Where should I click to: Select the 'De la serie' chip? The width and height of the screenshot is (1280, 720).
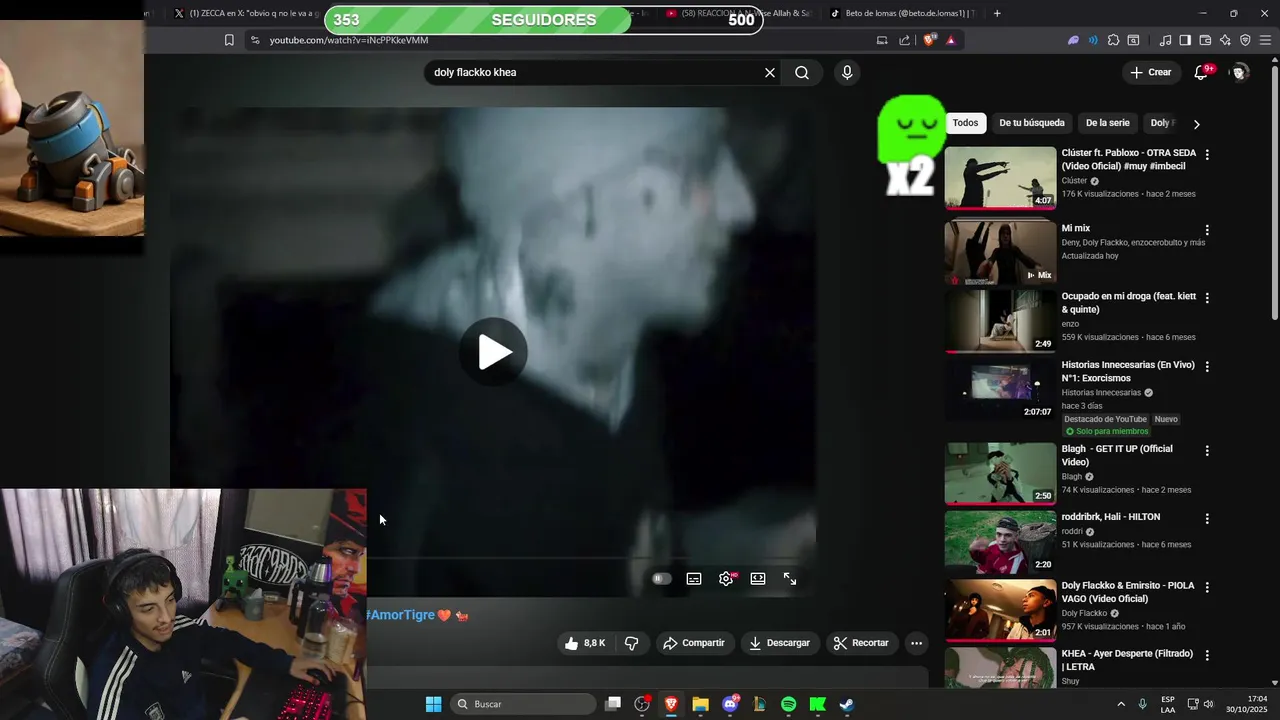click(x=1108, y=123)
